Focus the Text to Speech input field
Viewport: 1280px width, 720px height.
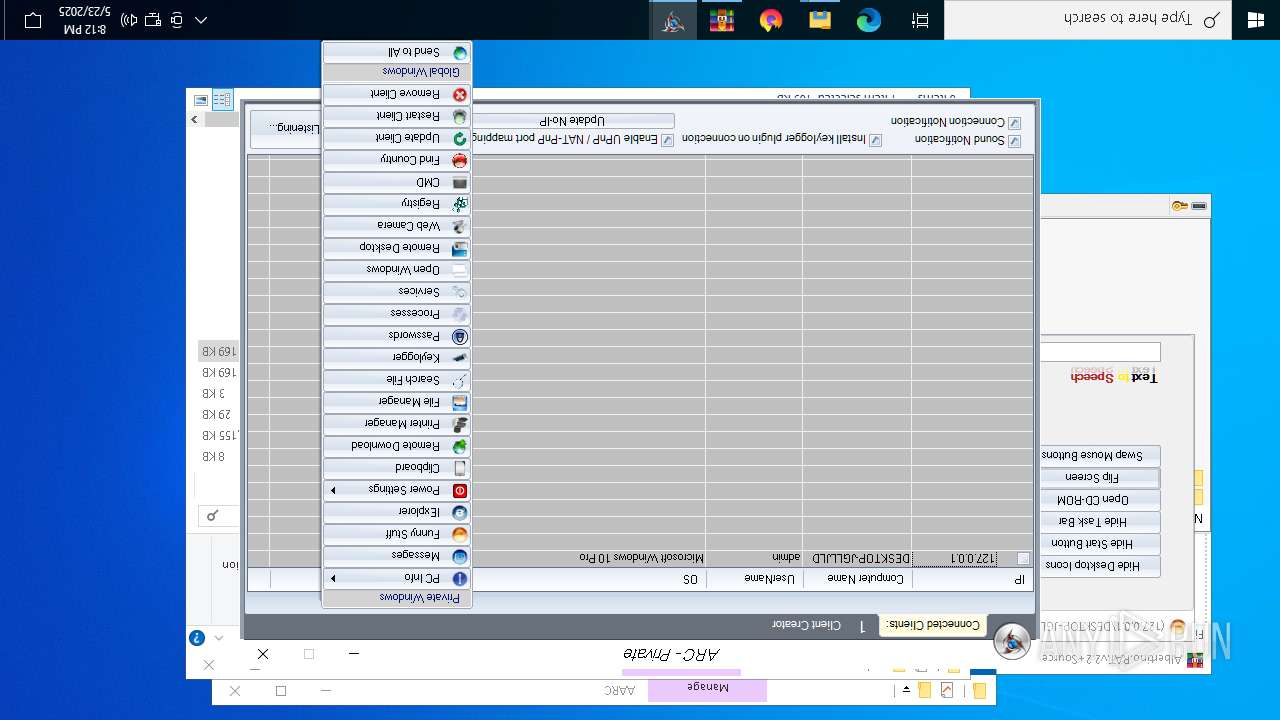pos(1099,352)
